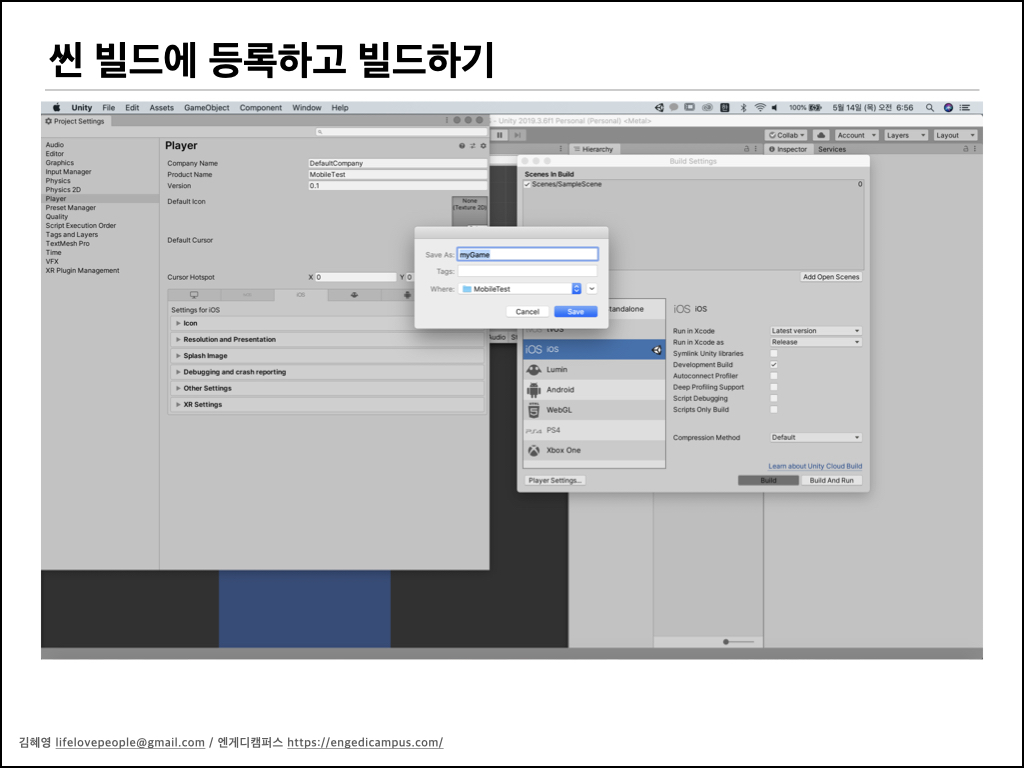The image size is (1024, 768).
Task: Click the Wi-Fi status icon
Action: [760, 108]
